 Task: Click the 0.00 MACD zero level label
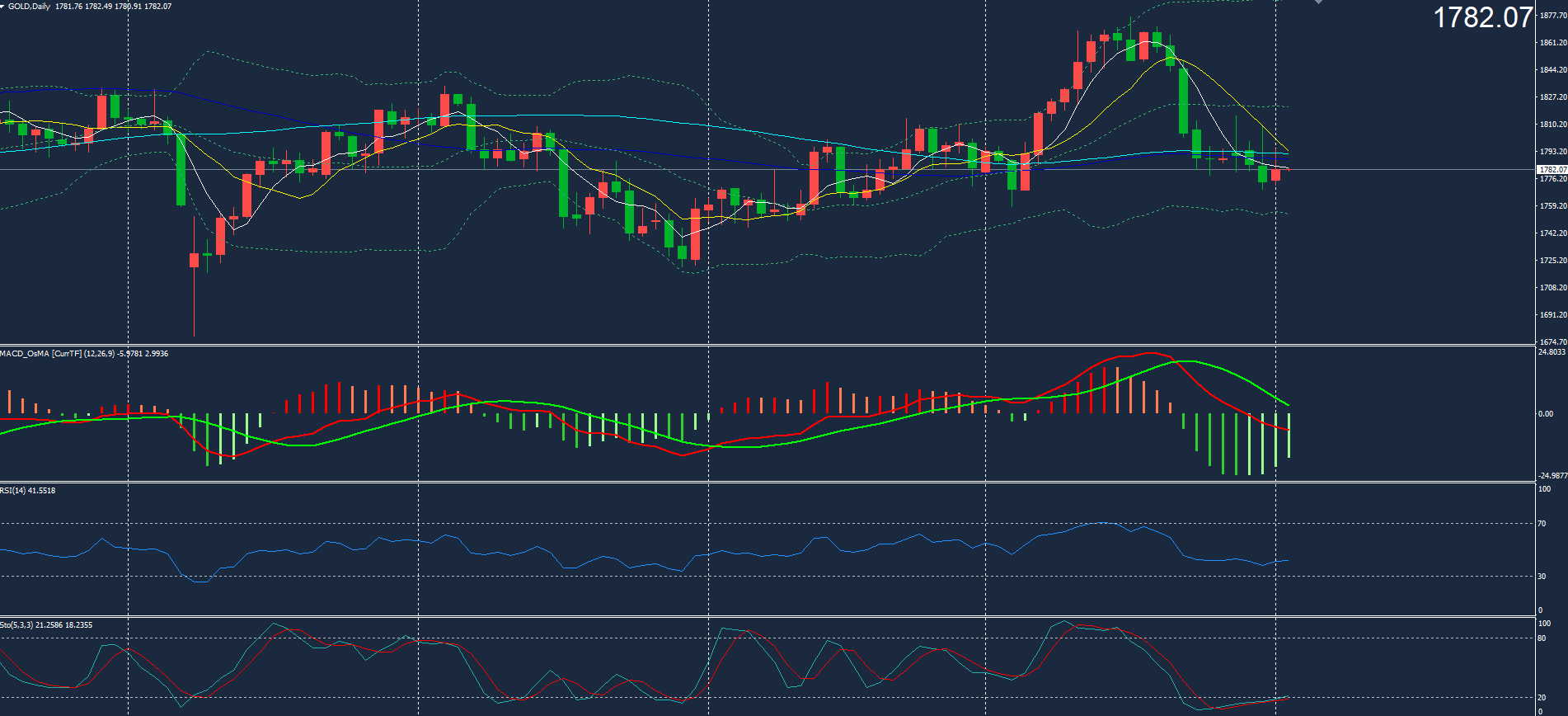pos(1546,413)
